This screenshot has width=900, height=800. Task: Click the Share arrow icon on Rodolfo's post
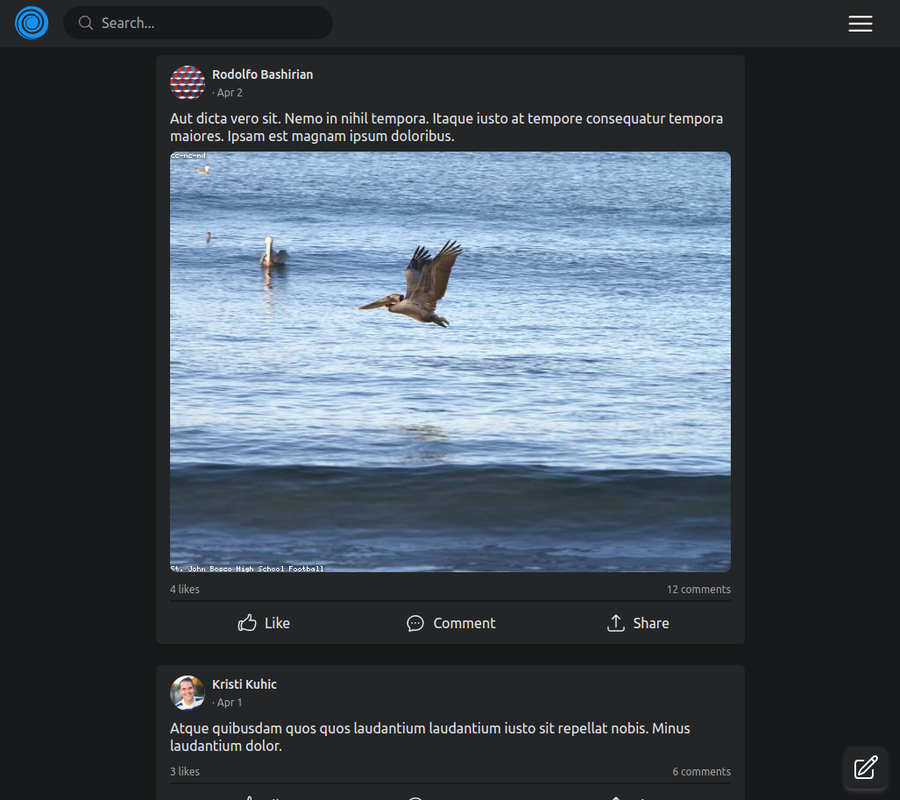tap(617, 622)
